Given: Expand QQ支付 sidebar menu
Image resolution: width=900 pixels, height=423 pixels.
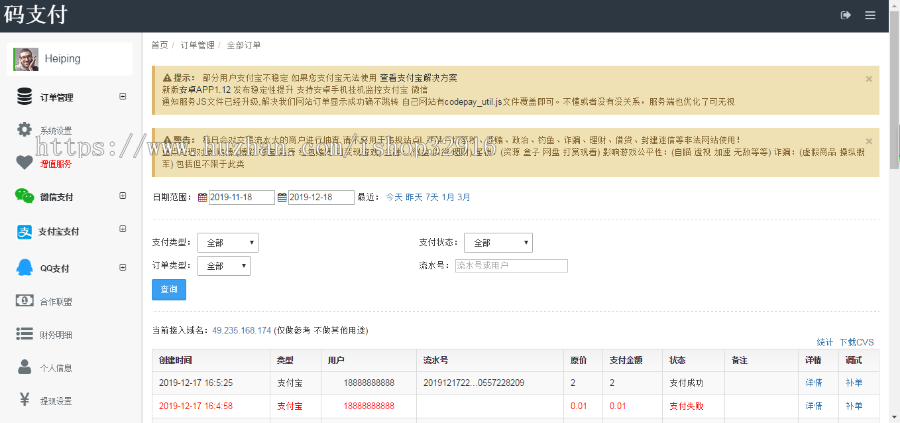Looking at the screenshot, I should pyautogui.click(x=122, y=267).
